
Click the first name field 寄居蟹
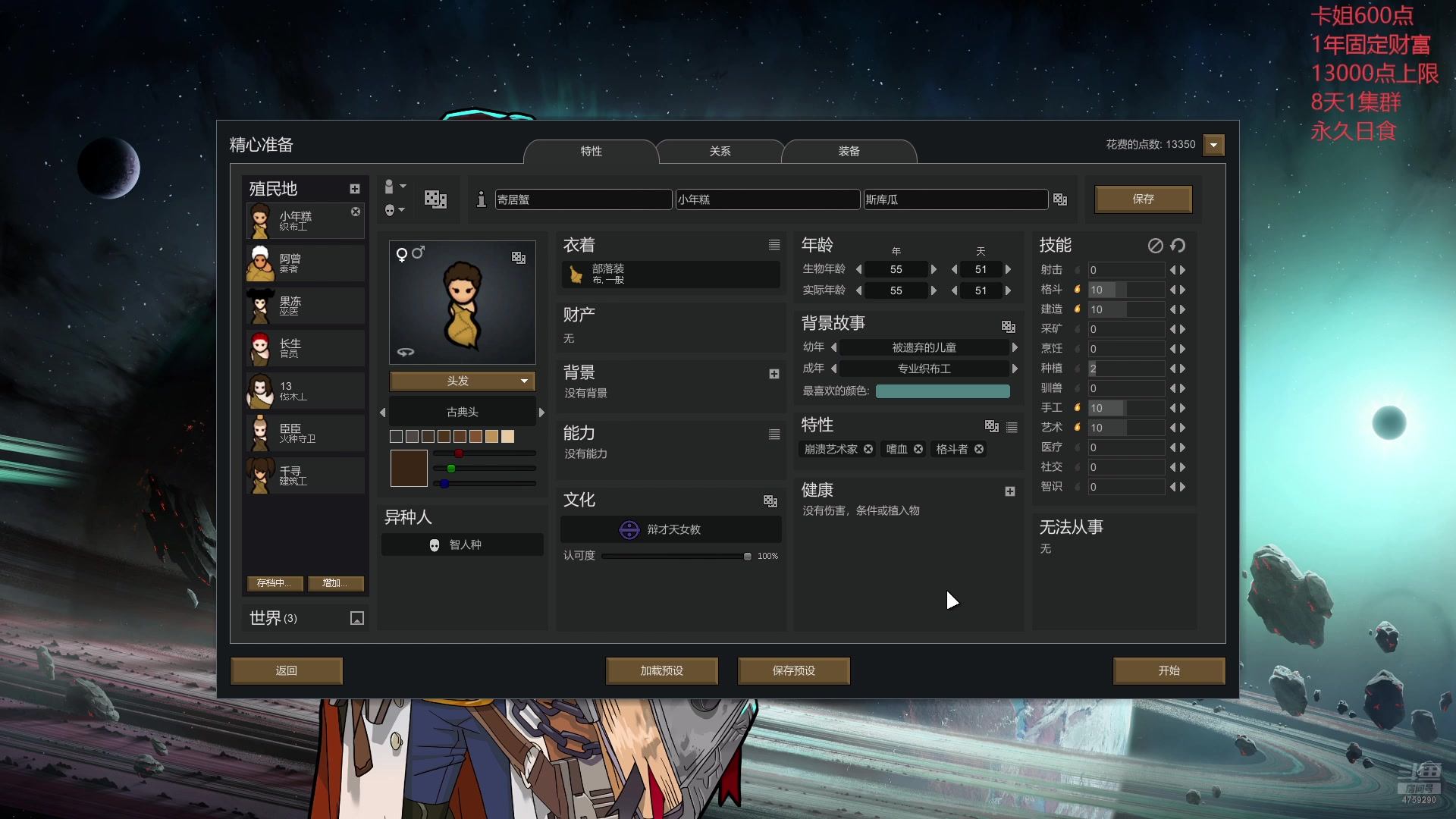[x=583, y=199]
